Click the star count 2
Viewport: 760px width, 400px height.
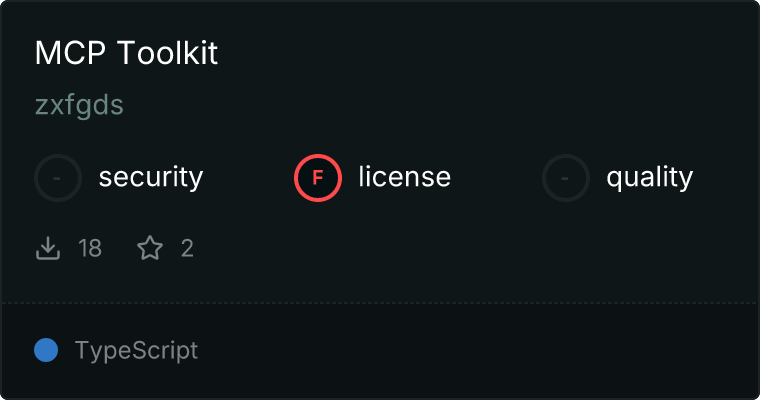(187, 248)
